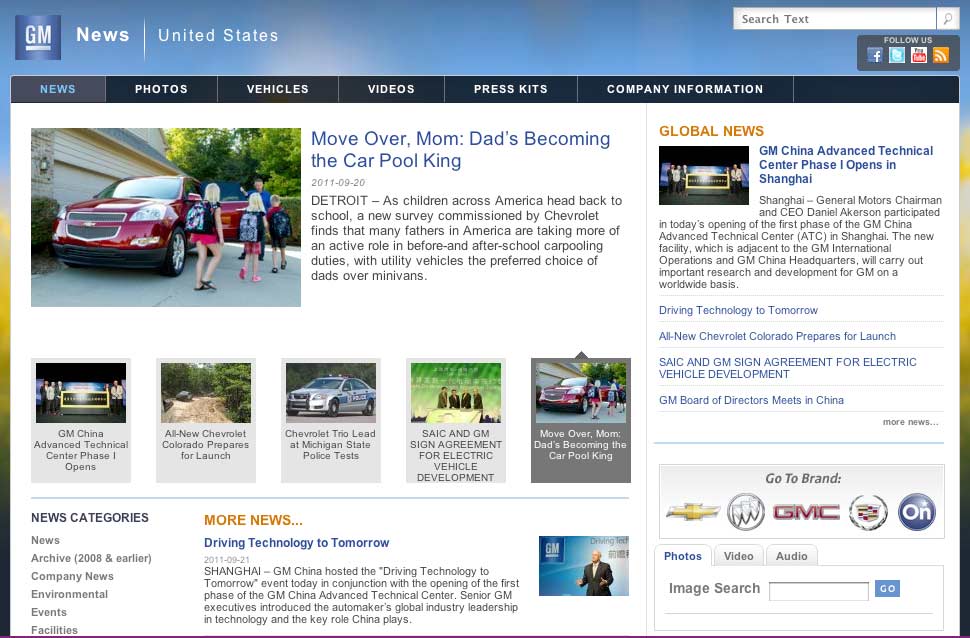This screenshot has width=970, height=638.
Task: Click the GO image search button
Action: point(888,588)
